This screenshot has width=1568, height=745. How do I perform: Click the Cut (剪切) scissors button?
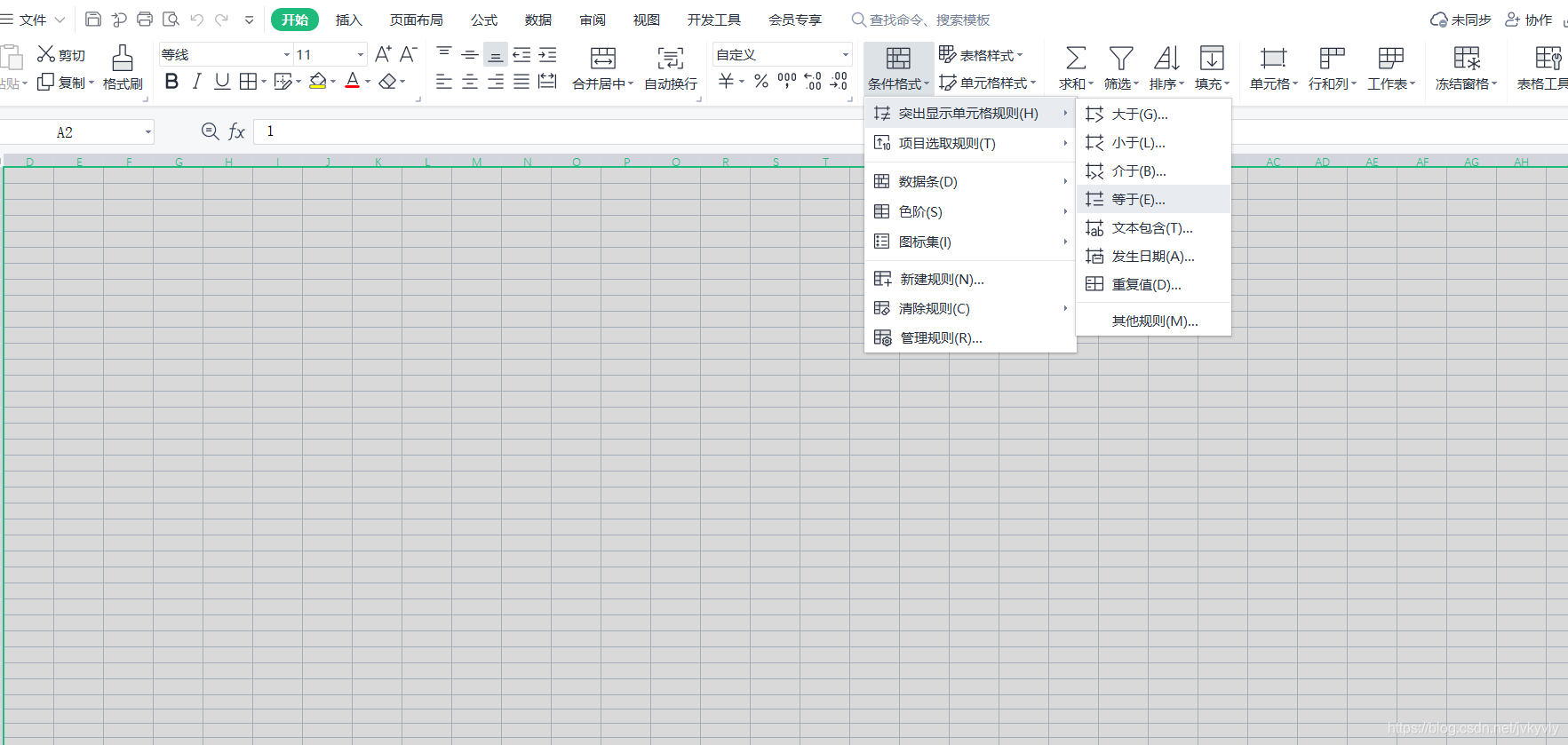pyautogui.click(x=61, y=54)
